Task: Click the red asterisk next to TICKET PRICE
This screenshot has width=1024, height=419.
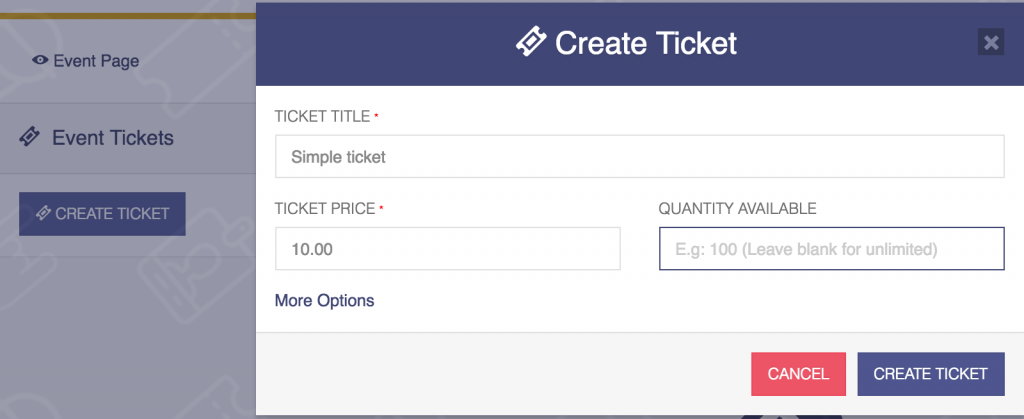Action: pyautogui.click(x=381, y=207)
